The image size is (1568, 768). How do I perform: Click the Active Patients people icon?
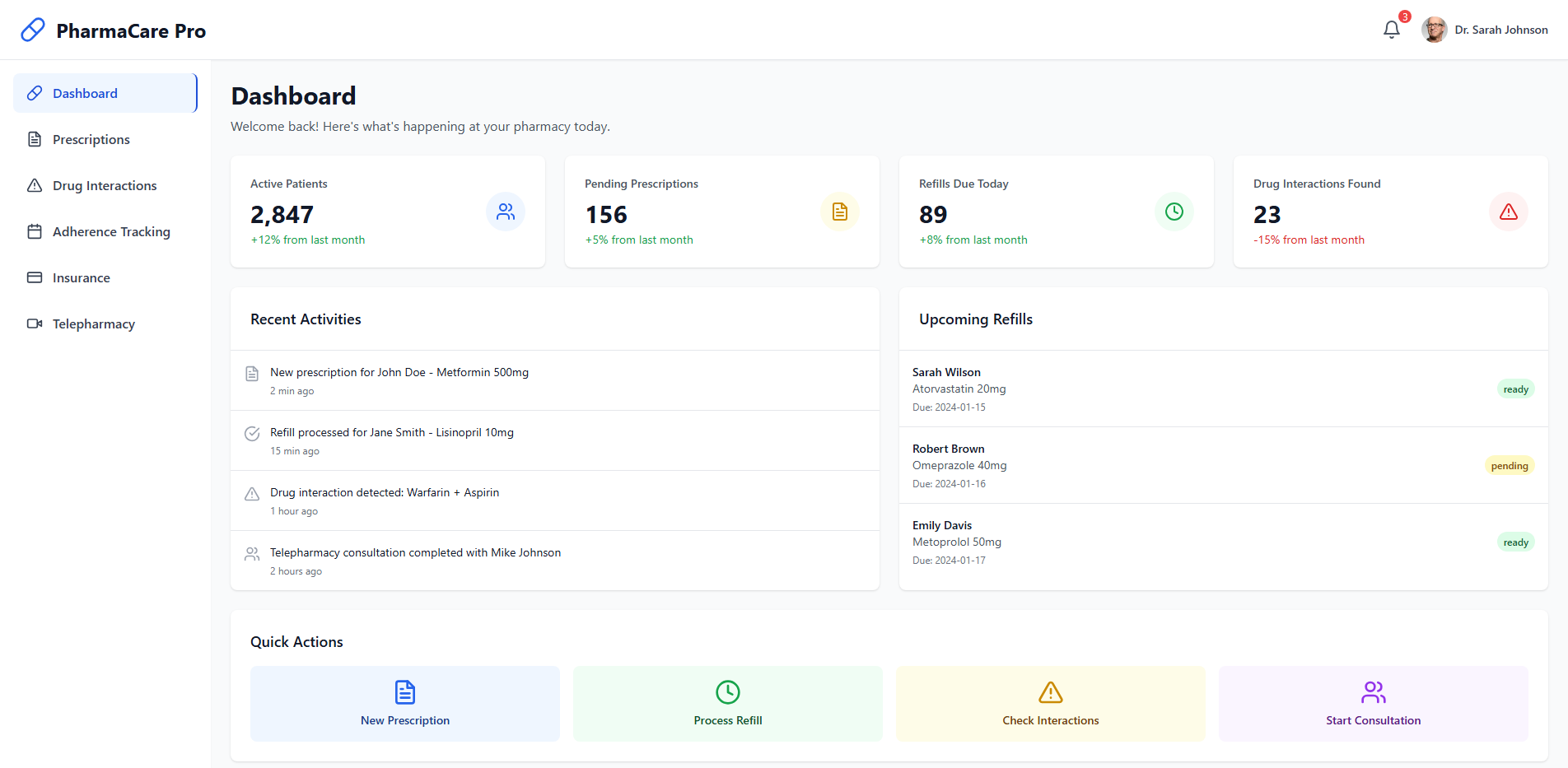(505, 212)
